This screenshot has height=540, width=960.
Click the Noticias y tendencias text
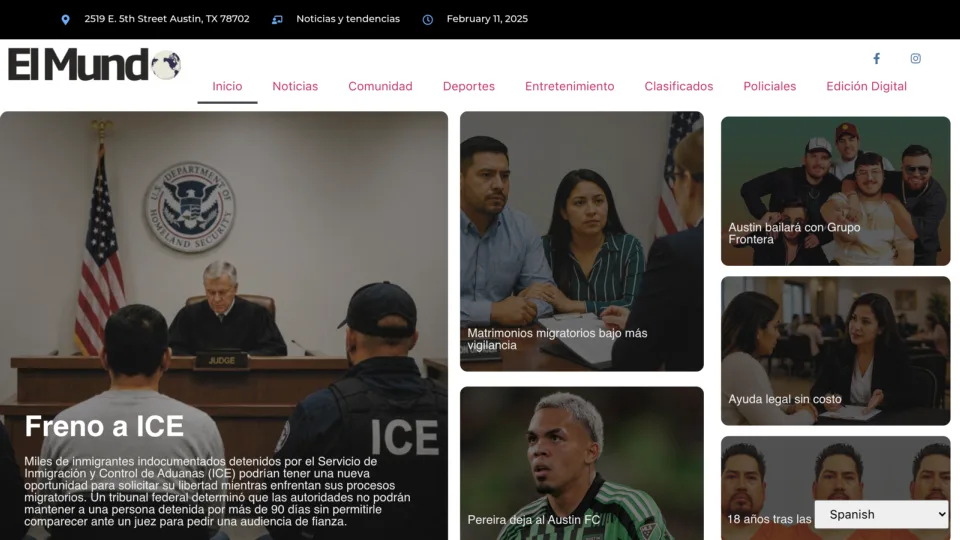click(x=348, y=19)
